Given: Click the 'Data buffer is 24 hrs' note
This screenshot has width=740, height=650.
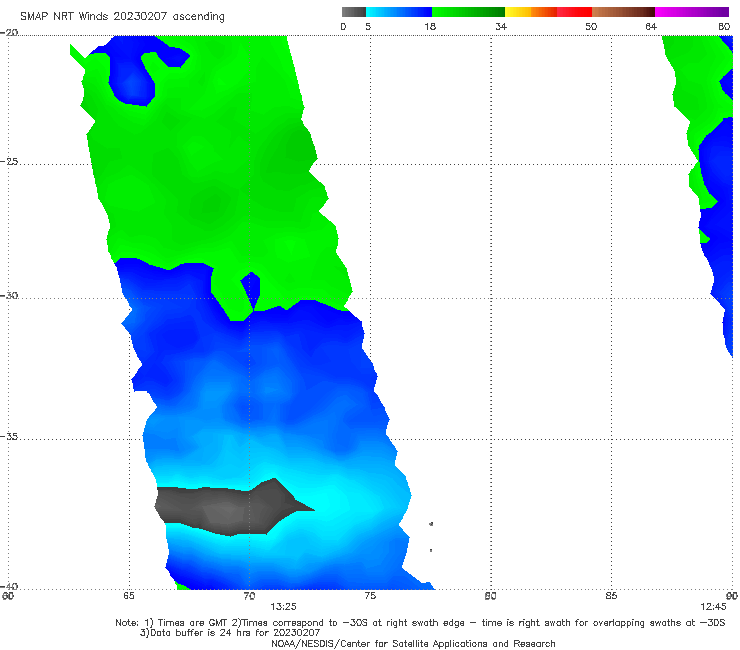Looking at the screenshot, I should pyautogui.click(x=230, y=633).
